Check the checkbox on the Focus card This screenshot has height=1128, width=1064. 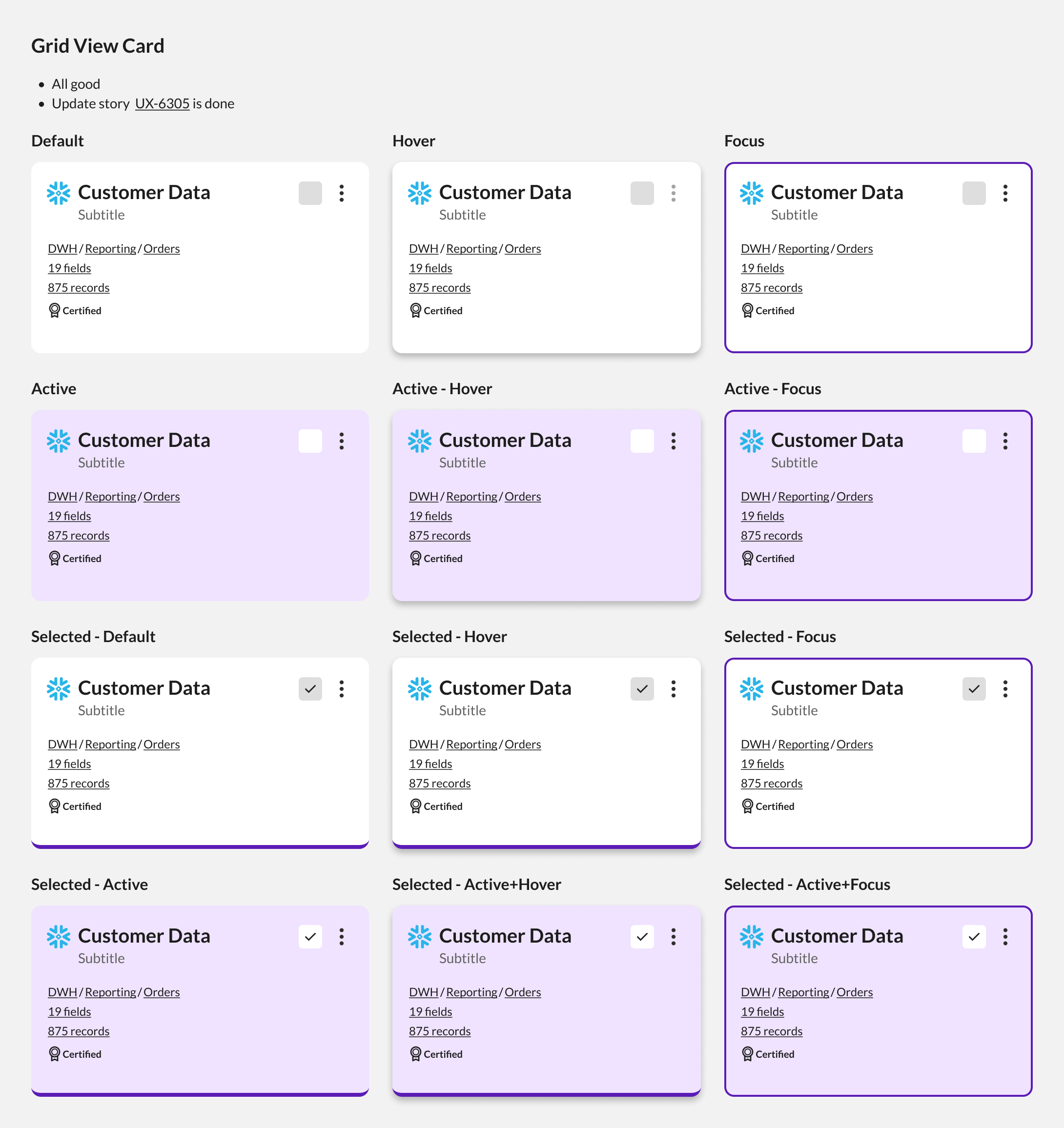pyautogui.click(x=974, y=194)
